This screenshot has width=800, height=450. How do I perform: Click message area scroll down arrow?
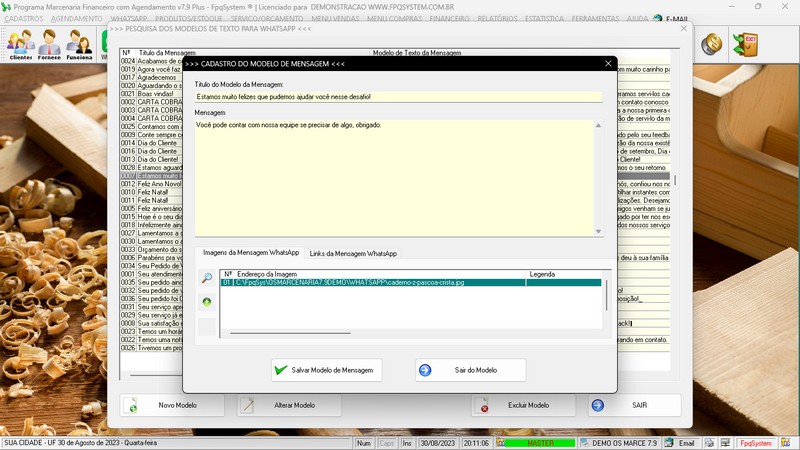(x=598, y=232)
